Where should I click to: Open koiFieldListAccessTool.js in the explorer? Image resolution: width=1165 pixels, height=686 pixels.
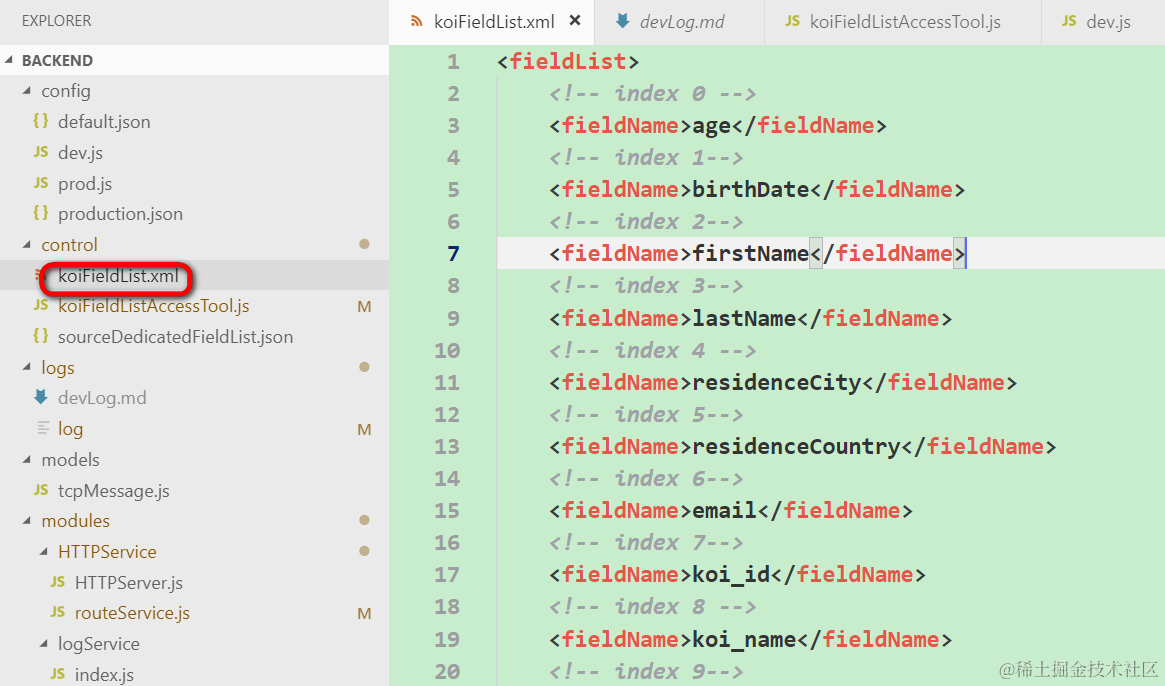click(153, 306)
